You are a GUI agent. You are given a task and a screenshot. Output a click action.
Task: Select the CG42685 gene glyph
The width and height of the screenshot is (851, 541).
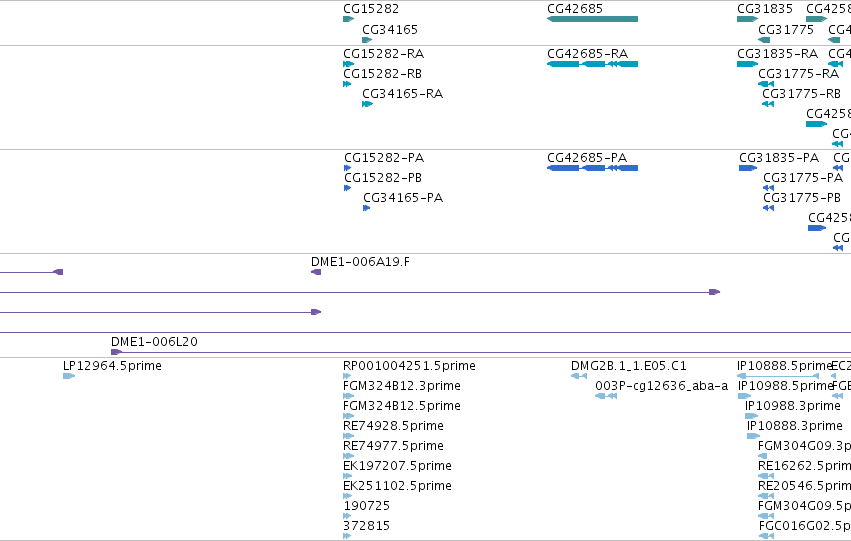click(592, 19)
